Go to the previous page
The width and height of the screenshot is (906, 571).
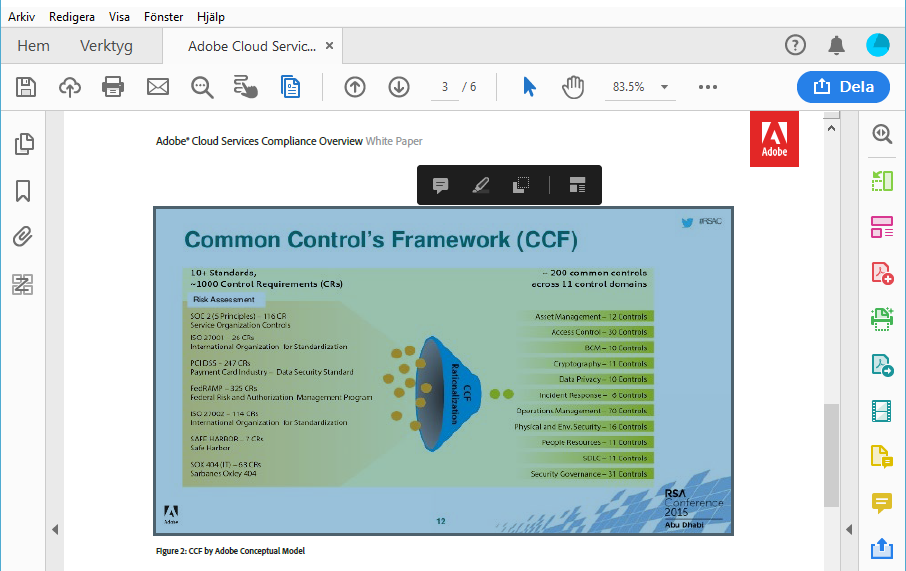pos(355,87)
